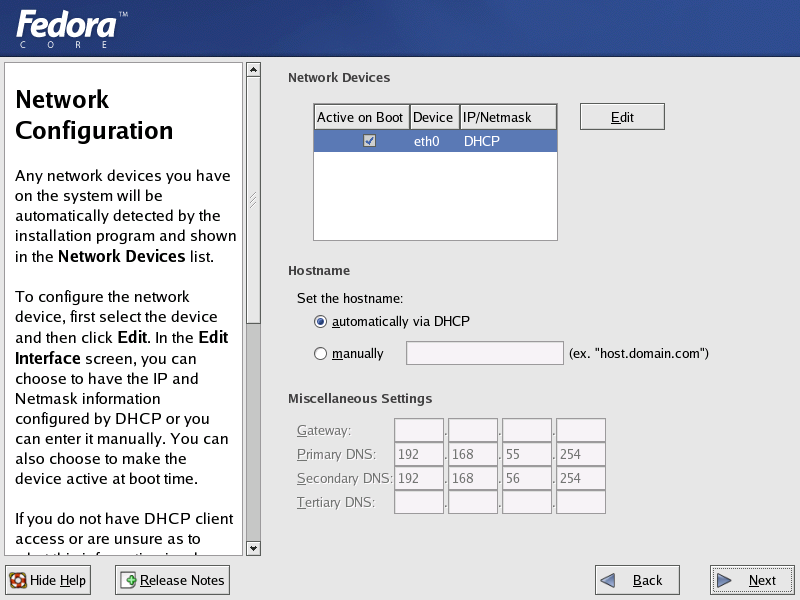
Task: Click the last Primary DNS field 254
Action: [x=581, y=454]
